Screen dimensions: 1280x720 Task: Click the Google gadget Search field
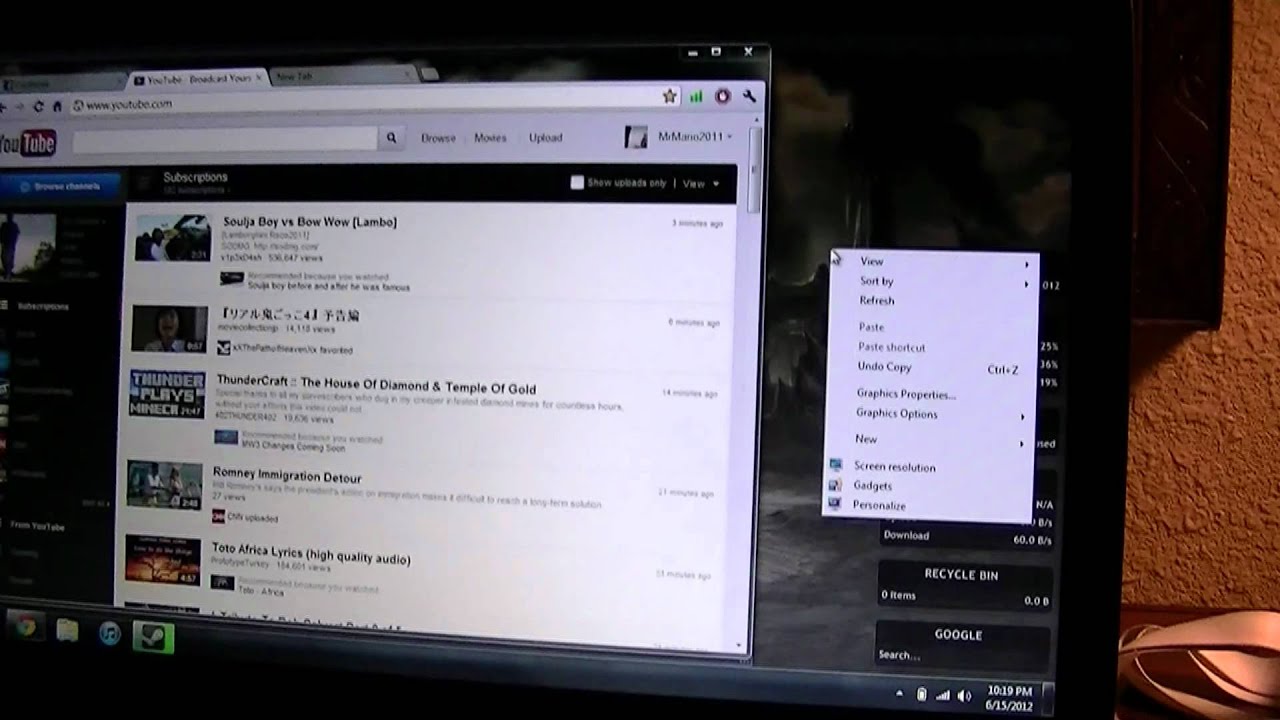click(962, 655)
